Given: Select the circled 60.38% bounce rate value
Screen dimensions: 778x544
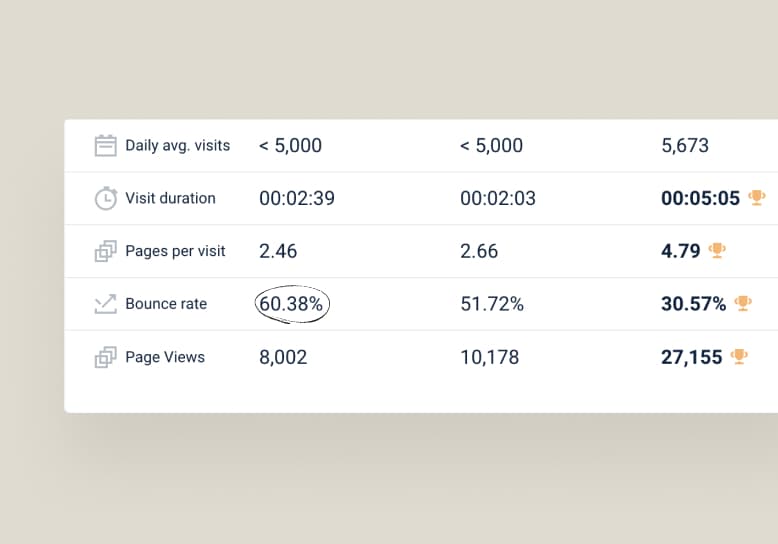Looking at the screenshot, I should [x=291, y=304].
